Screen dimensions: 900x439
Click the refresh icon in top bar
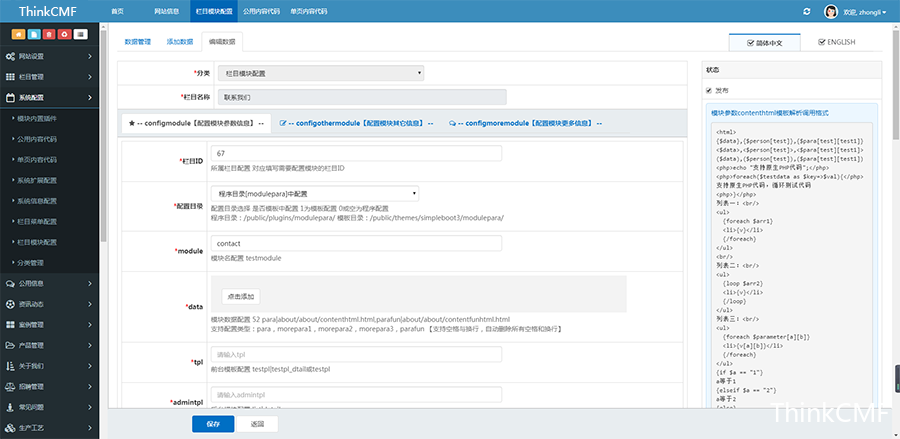[806, 11]
